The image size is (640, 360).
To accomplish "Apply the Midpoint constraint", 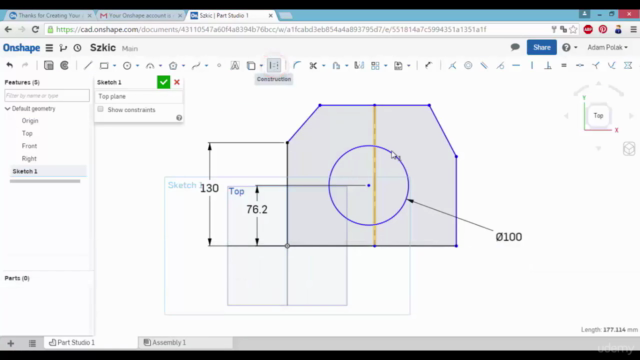I will point(580,65).
